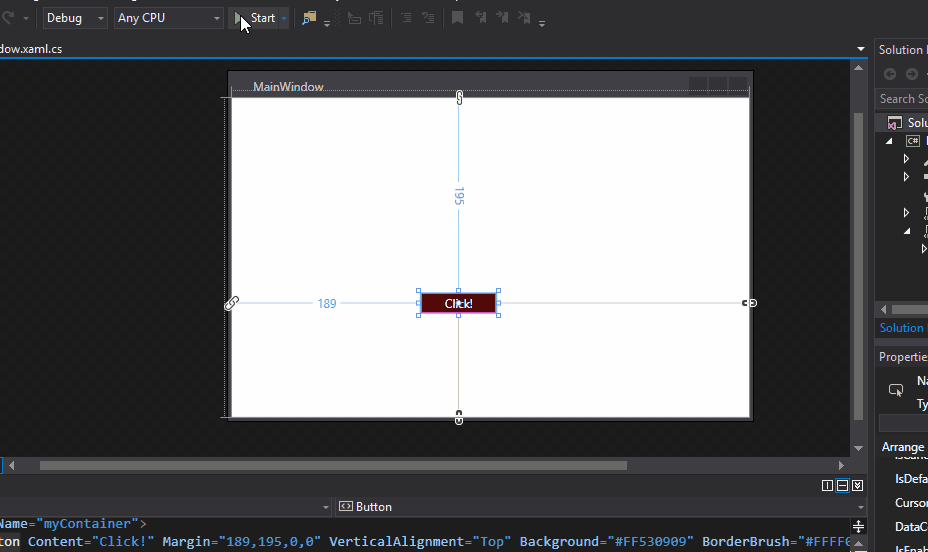Click the Properties panel title
Screen dimensions: 928x552
903,357
